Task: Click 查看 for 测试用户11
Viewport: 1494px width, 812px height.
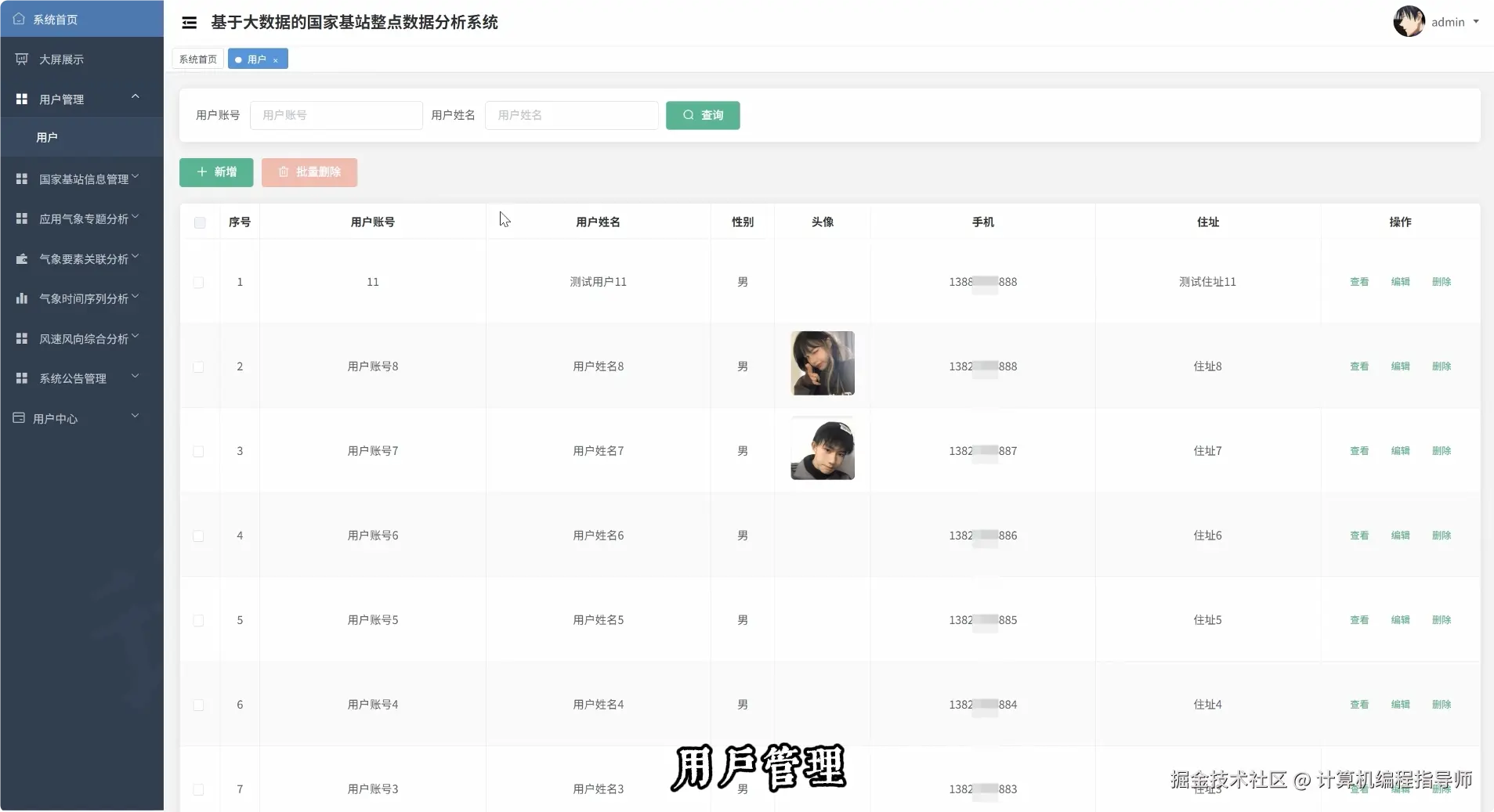Action: coord(1359,282)
